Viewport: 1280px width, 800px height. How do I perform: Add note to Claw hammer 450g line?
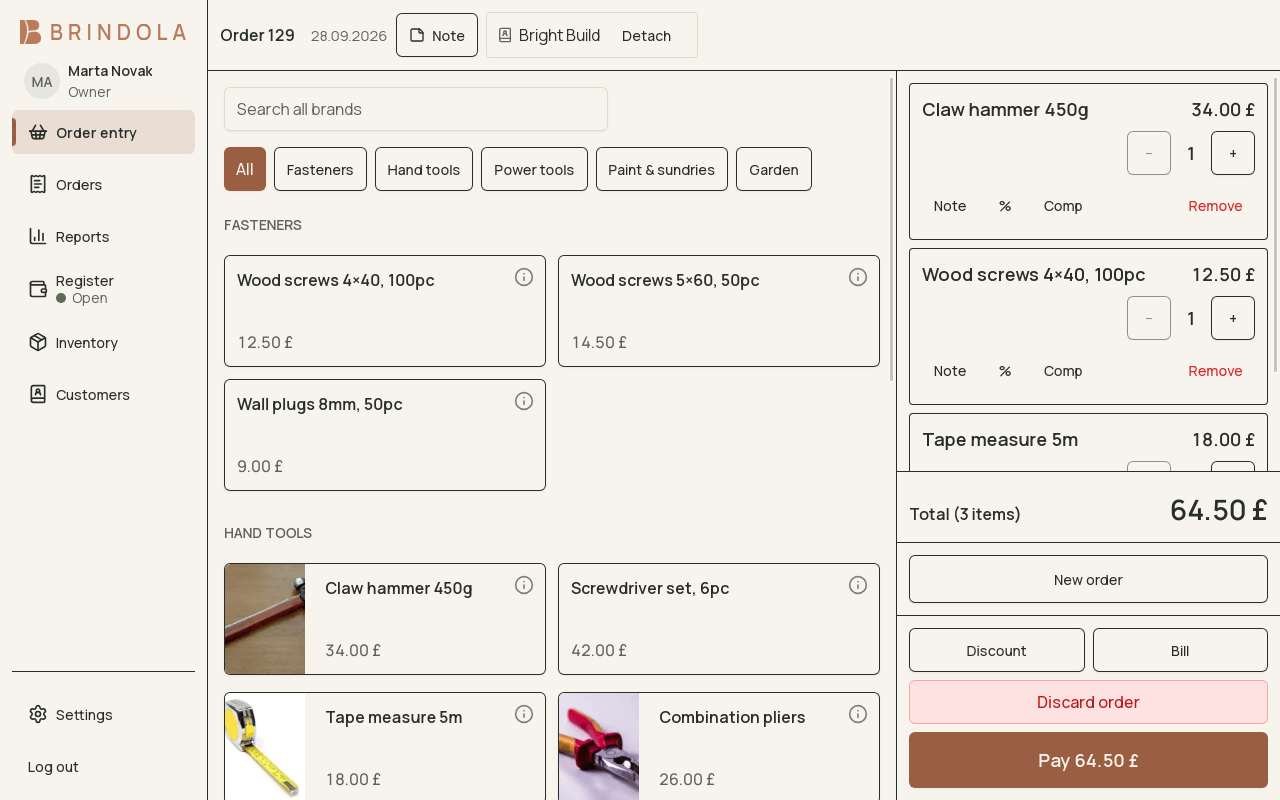tap(950, 206)
